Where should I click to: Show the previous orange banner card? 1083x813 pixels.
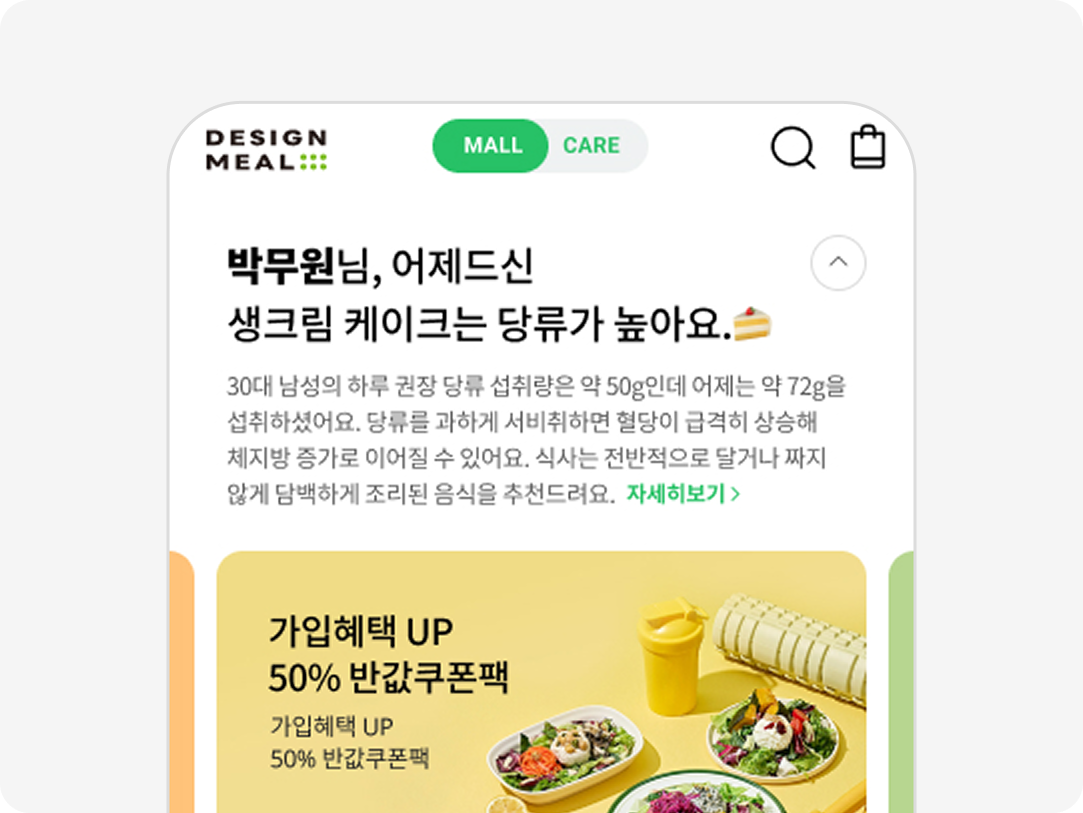click(182, 682)
